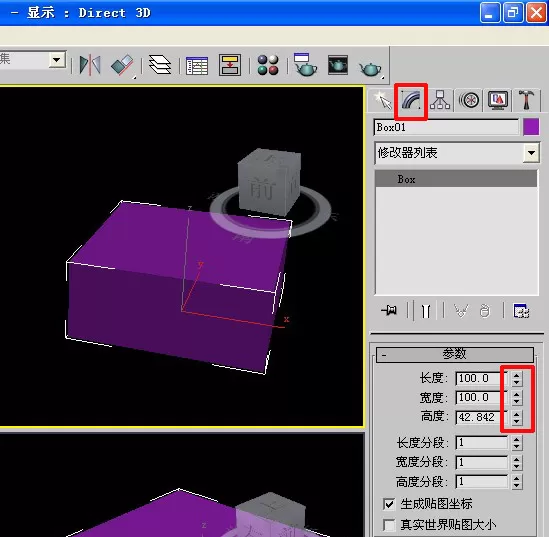Switch to the Motion panel tab
Viewport: 549px width, 537px height.
(469, 100)
